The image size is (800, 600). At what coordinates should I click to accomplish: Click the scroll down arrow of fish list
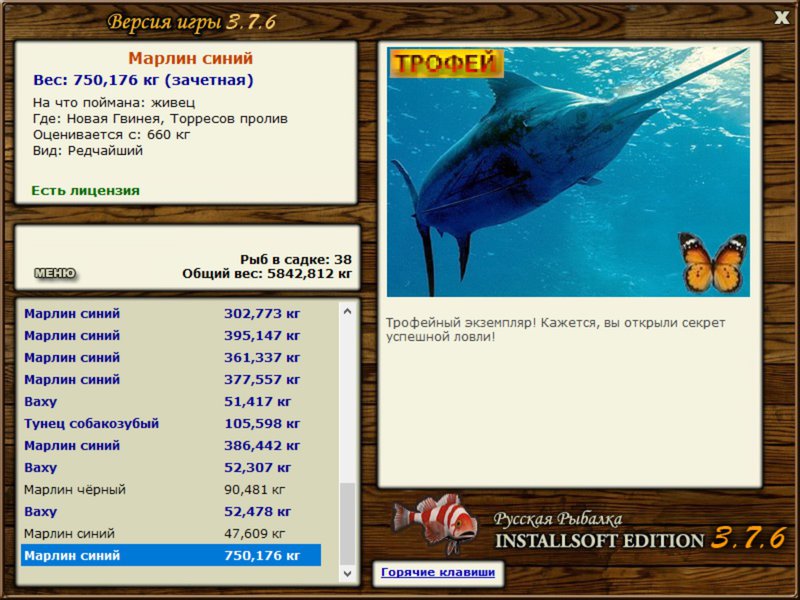pos(347,573)
